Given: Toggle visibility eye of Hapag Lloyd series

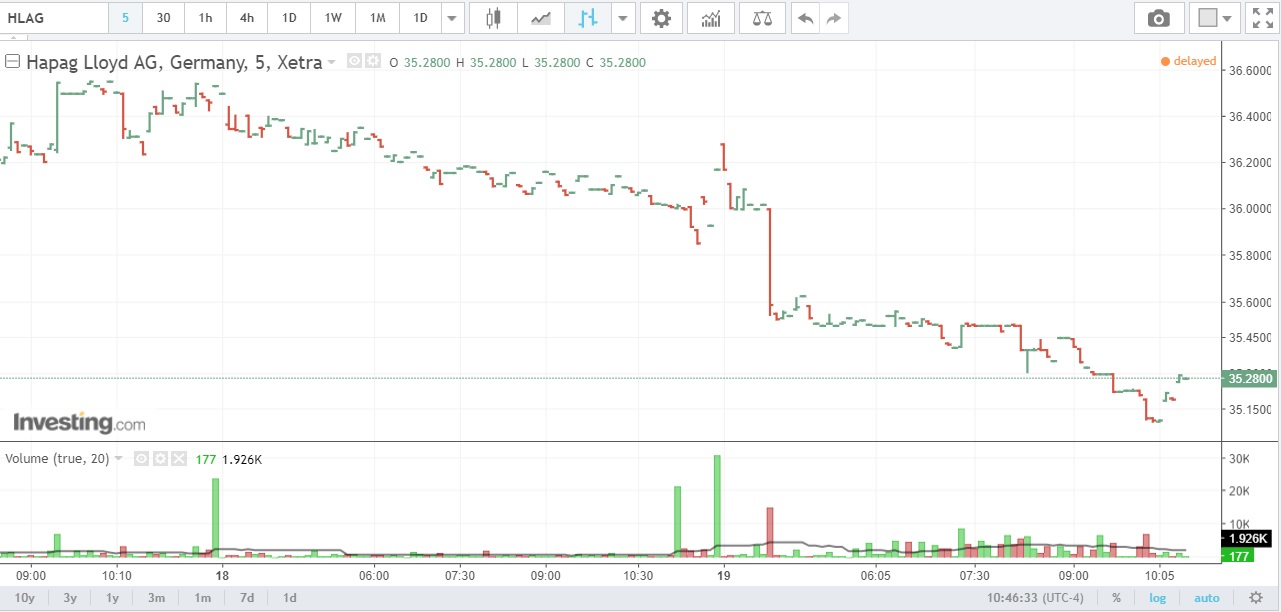Looking at the screenshot, I should point(354,61).
